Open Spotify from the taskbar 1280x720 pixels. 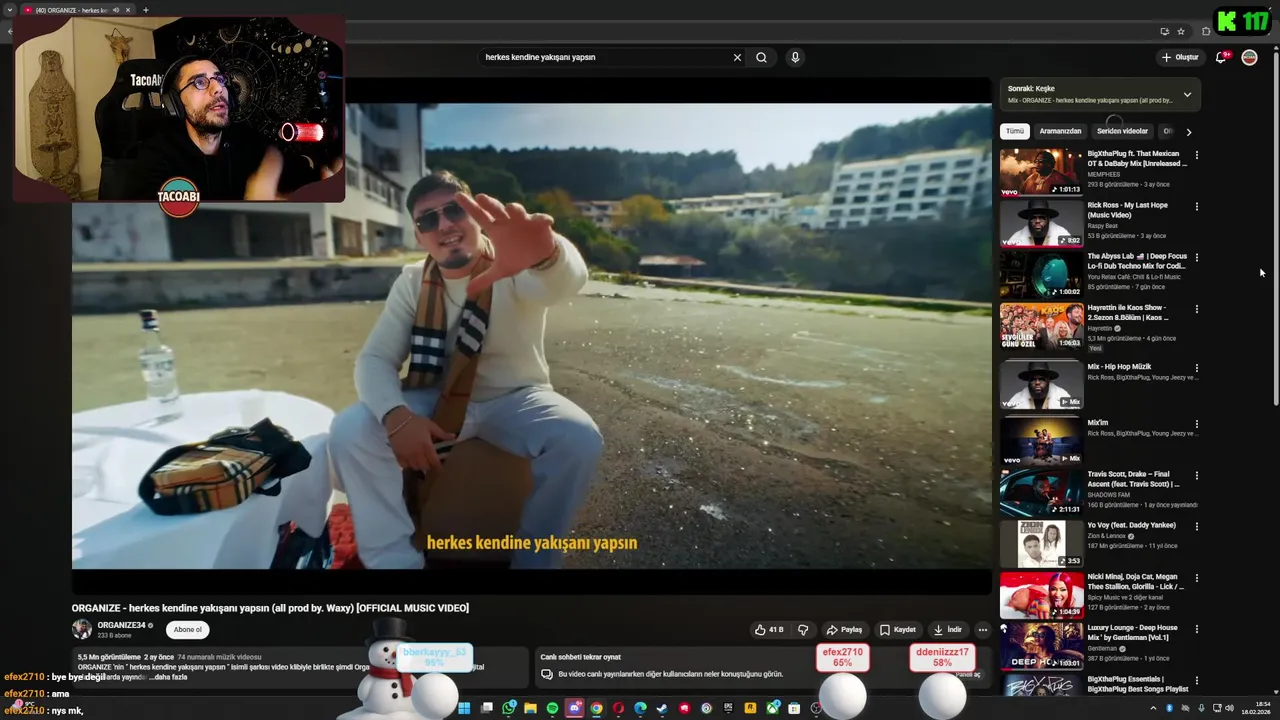click(553, 708)
